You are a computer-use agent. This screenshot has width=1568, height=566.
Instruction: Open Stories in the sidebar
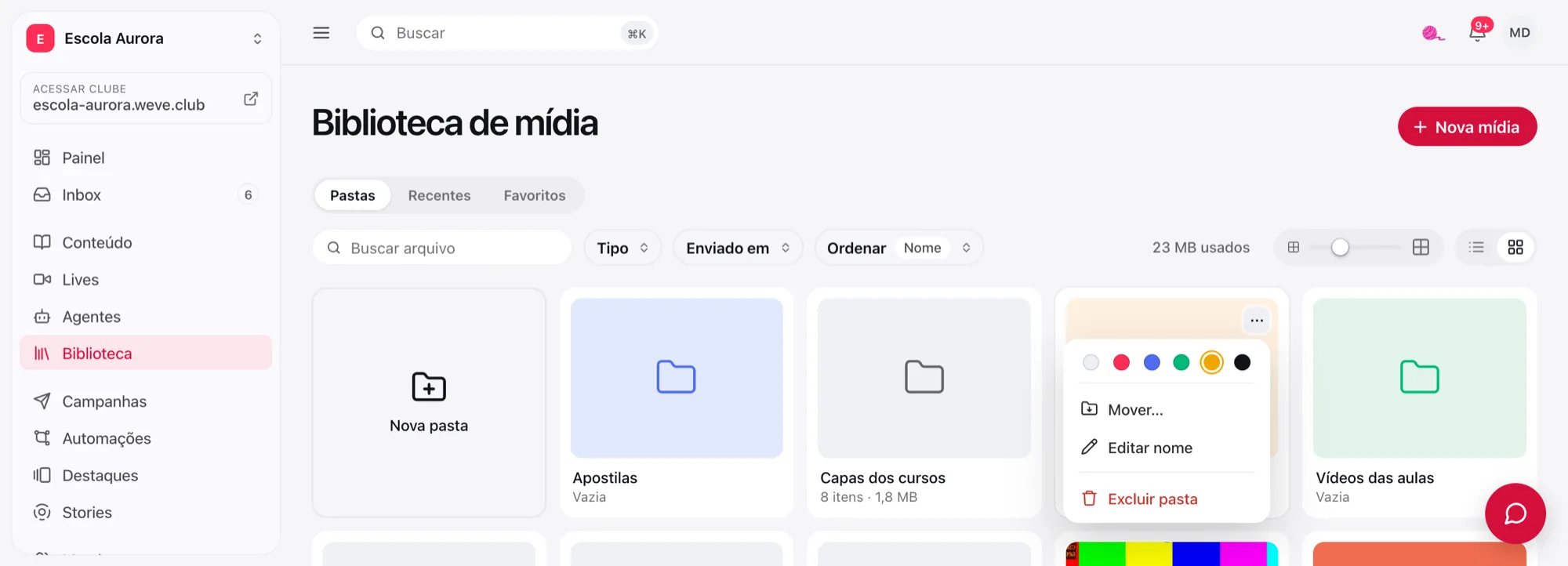pyautogui.click(x=146, y=513)
